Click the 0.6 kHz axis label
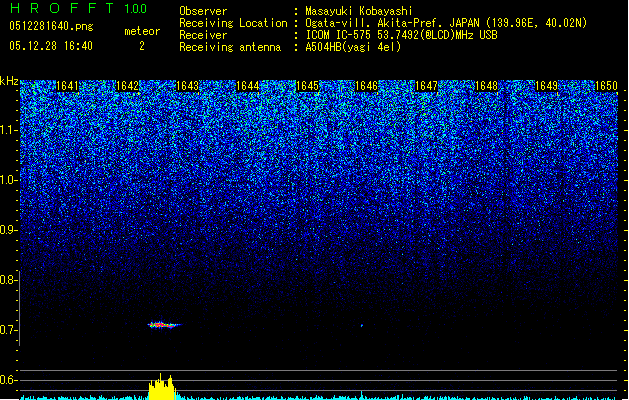The width and height of the screenshot is (629, 400). 8,380
